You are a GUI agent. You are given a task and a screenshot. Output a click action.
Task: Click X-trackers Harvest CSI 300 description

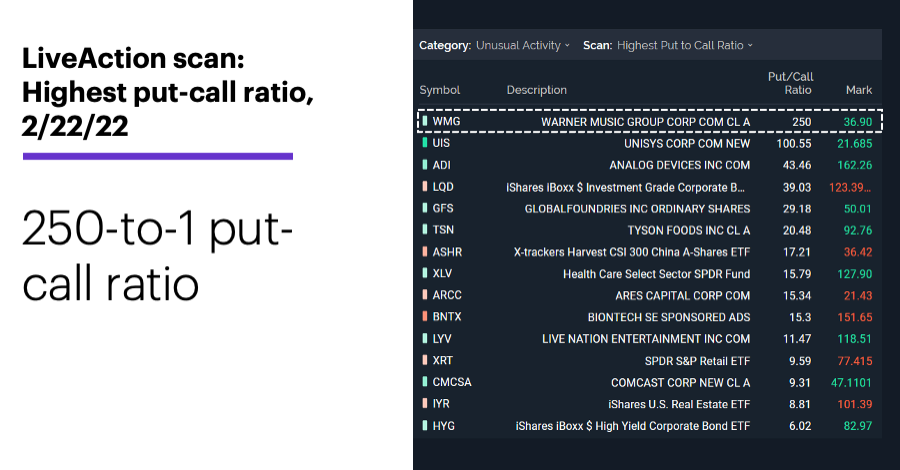(632, 252)
